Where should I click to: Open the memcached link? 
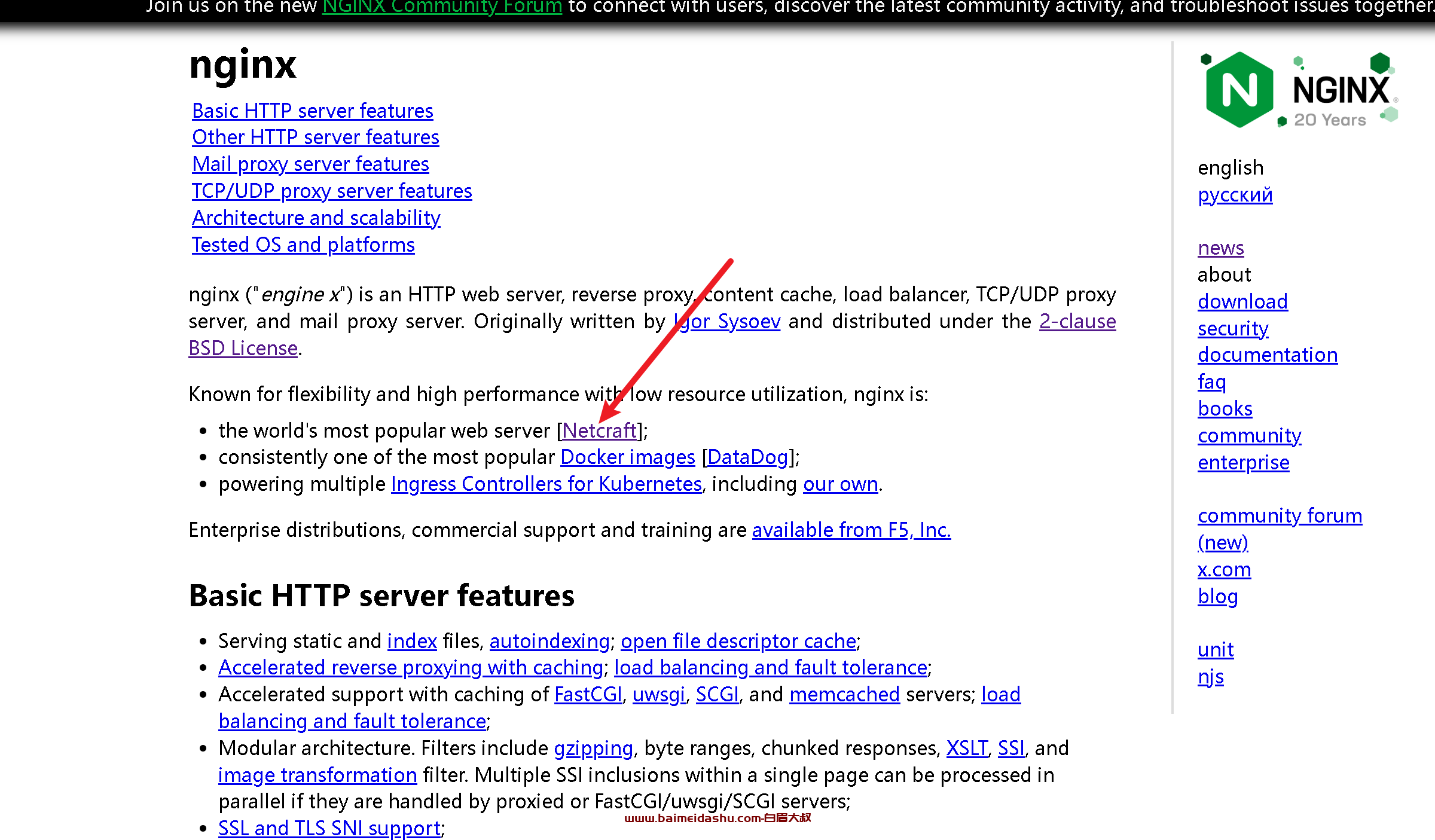(x=844, y=695)
